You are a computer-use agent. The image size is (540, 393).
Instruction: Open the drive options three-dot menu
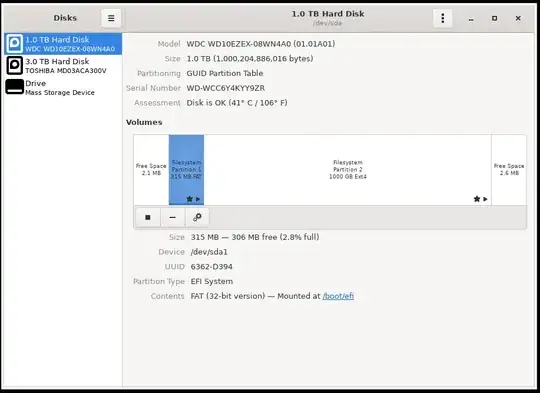coord(443,18)
